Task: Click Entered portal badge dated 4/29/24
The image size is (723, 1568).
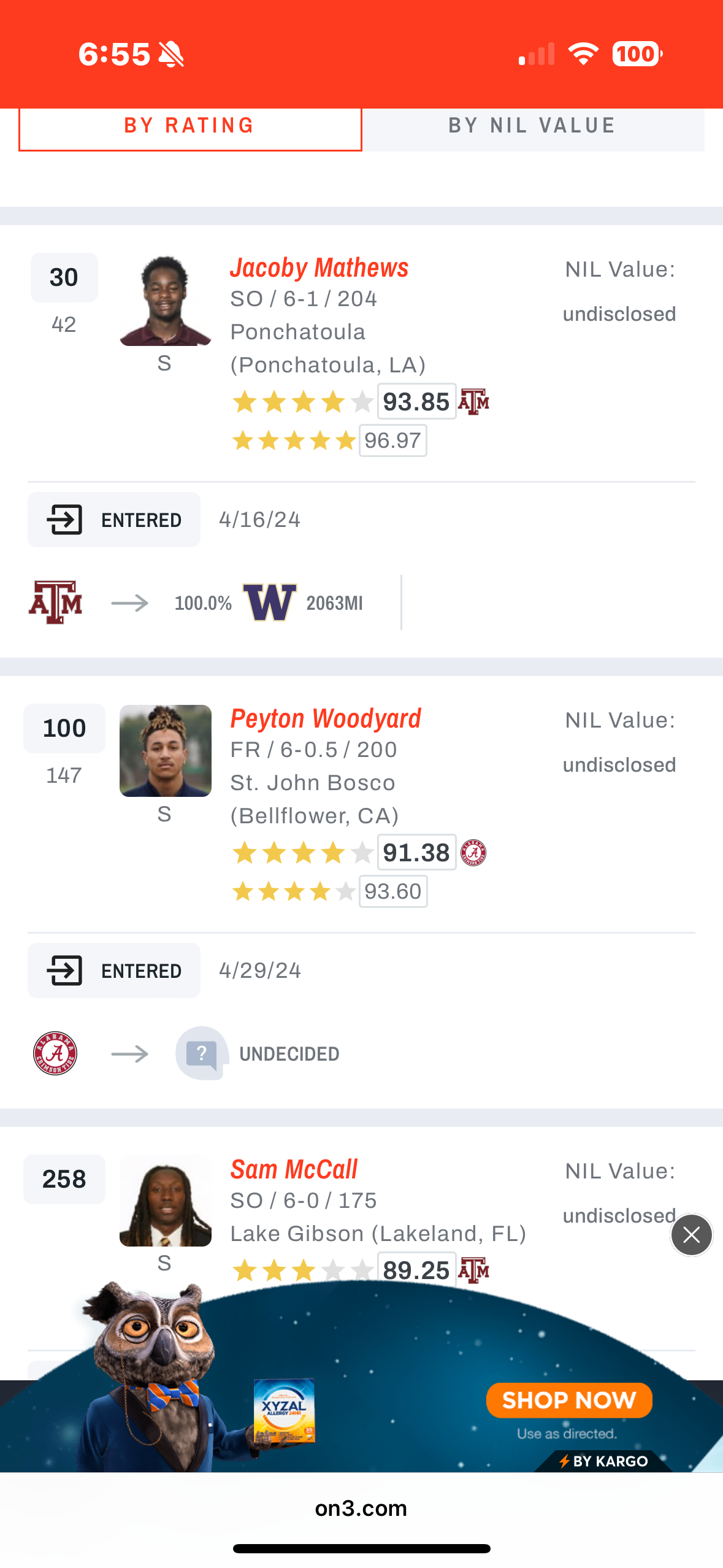Action: [114, 970]
